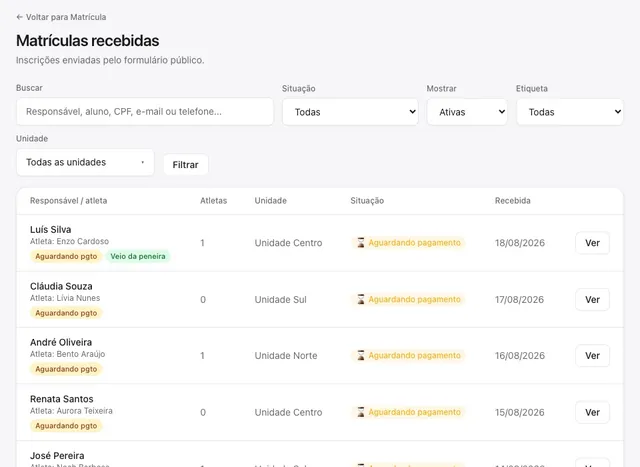Click hourglass icon in Cláudia Souza row
The height and width of the screenshot is (467, 640).
click(361, 300)
